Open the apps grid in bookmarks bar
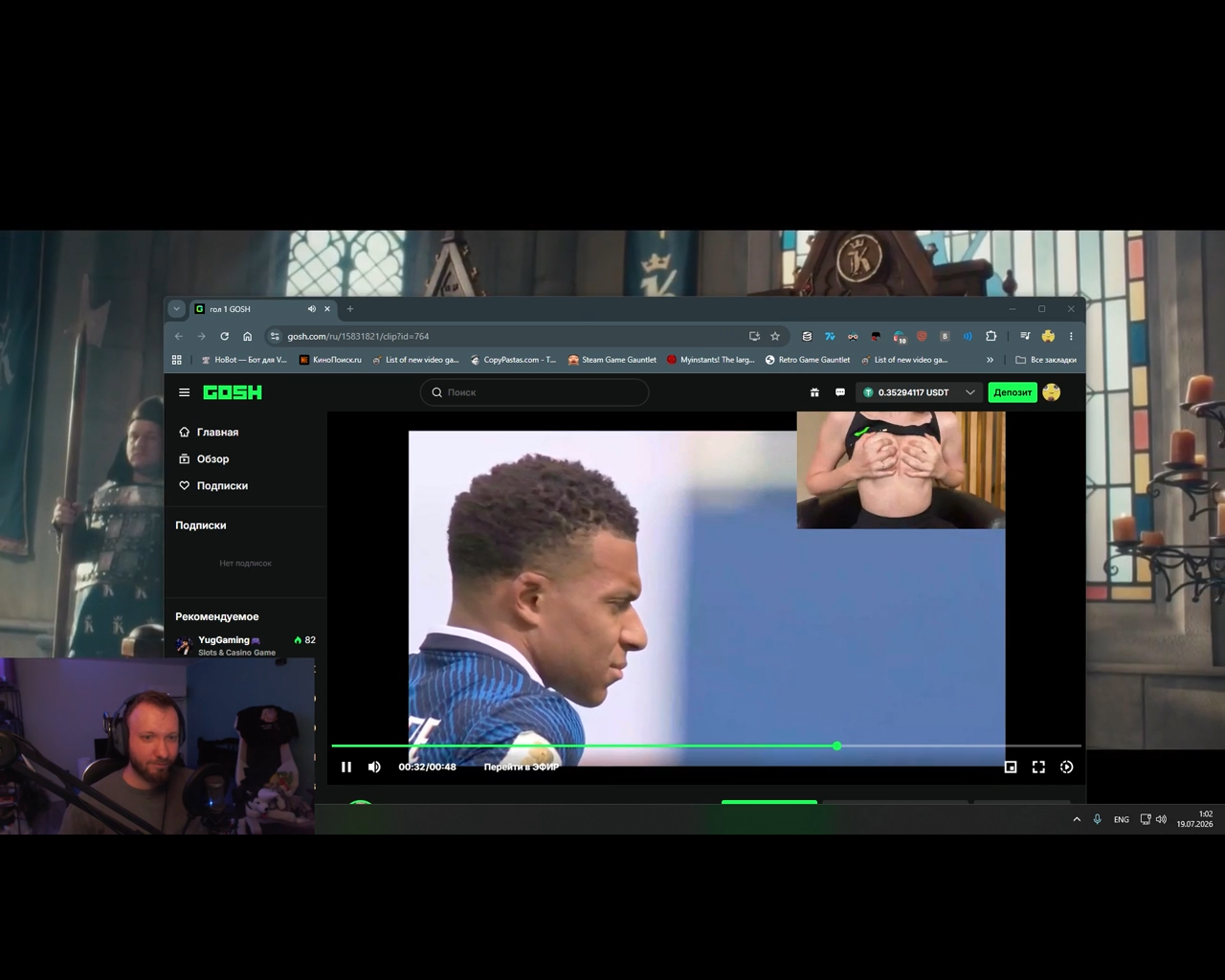The image size is (1225, 980). point(177,360)
